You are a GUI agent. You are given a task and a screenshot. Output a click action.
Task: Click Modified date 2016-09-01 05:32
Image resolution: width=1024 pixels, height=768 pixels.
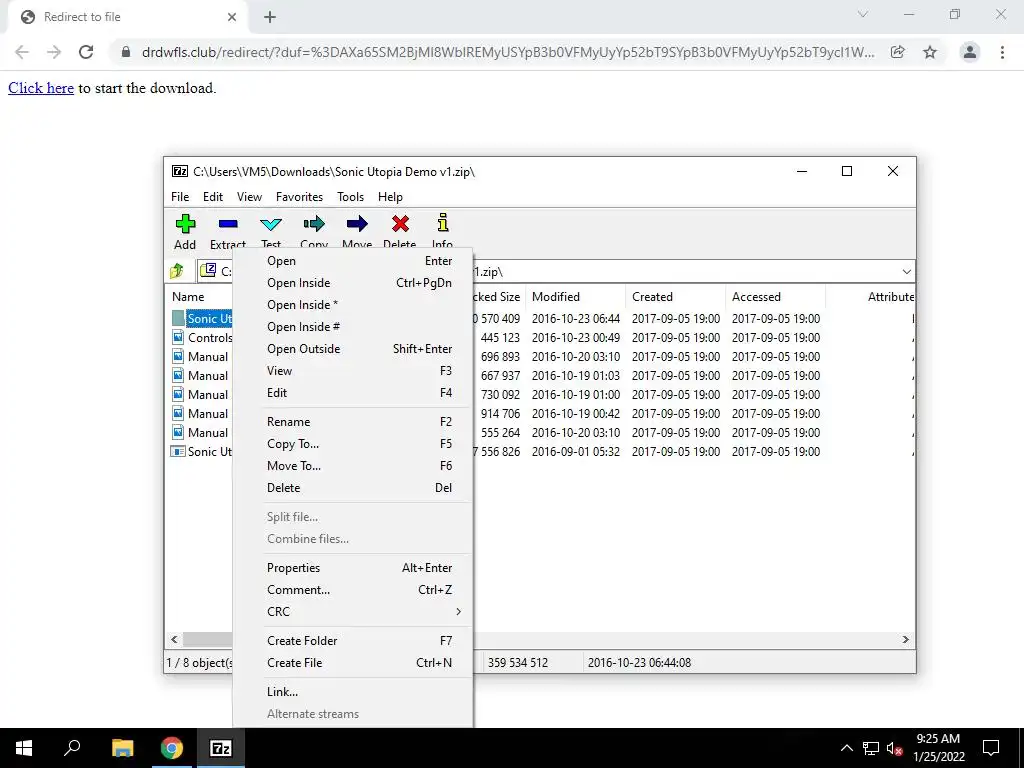[x=575, y=451]
